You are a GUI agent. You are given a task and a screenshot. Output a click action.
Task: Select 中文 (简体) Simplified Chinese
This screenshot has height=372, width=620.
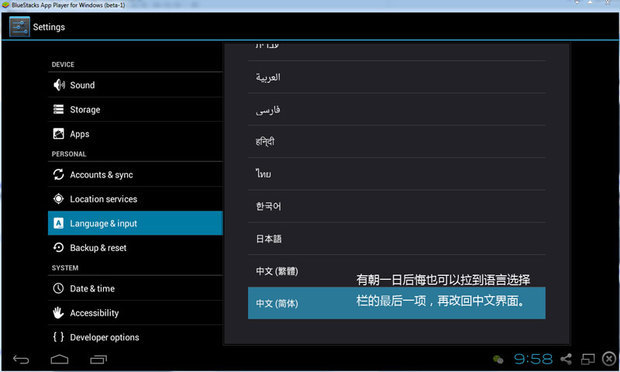pos(397,303)
